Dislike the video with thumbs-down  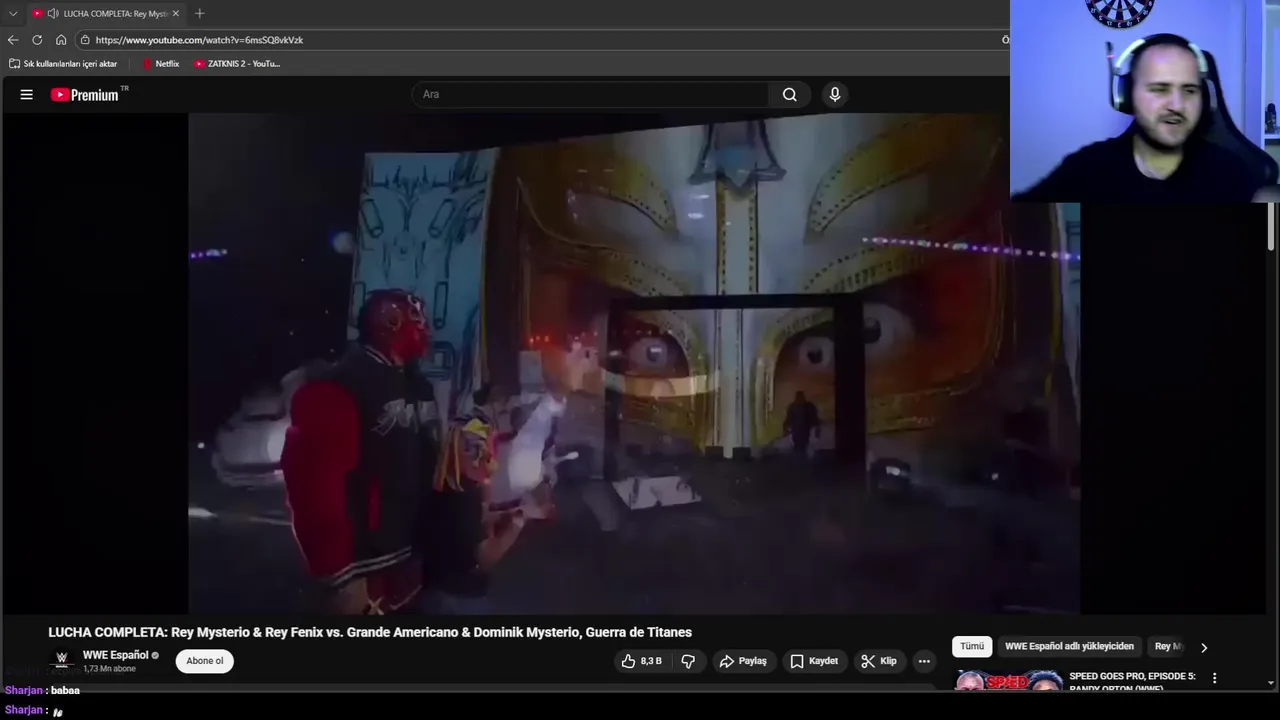[688, 661]
